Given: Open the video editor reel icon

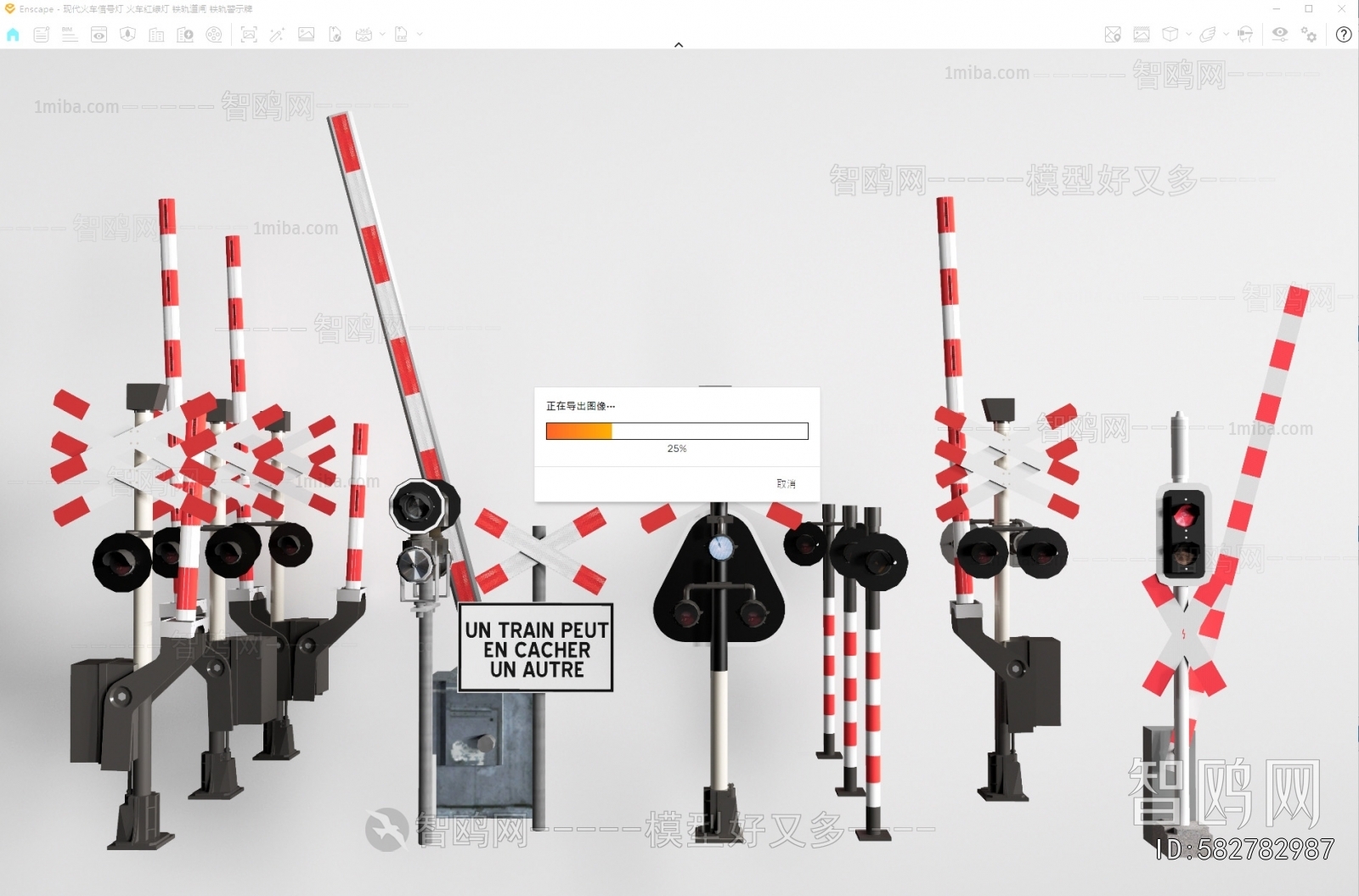Looking at the screenshot, I should (214, 35).
